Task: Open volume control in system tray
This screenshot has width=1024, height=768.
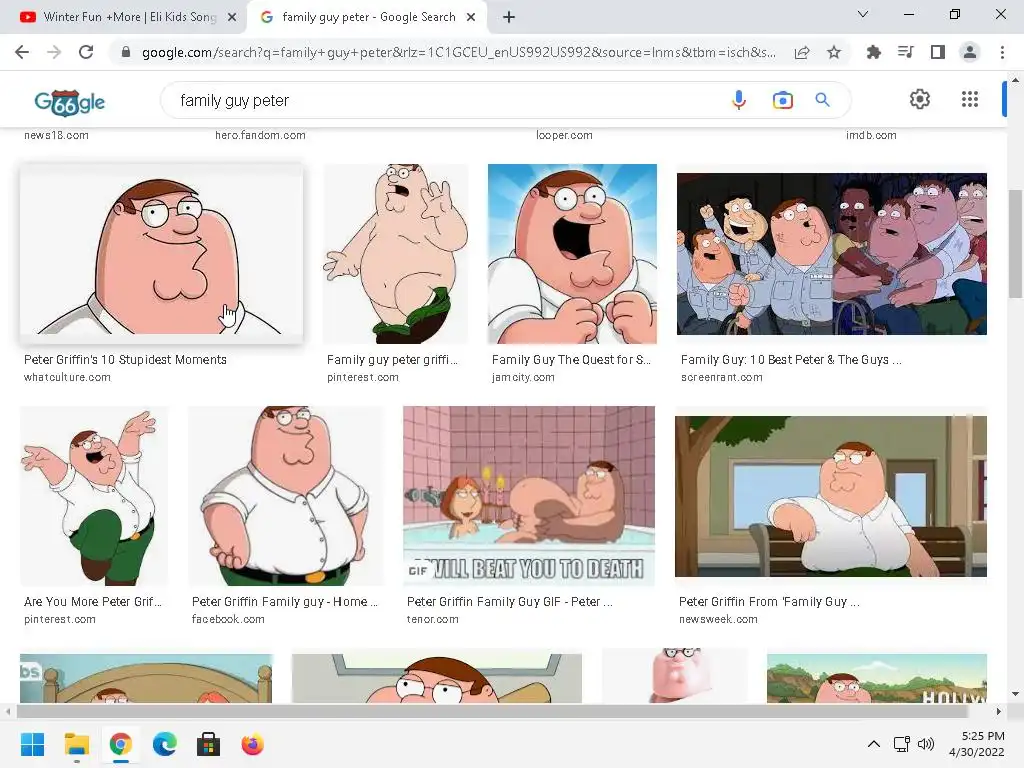Action: point(926,744)
